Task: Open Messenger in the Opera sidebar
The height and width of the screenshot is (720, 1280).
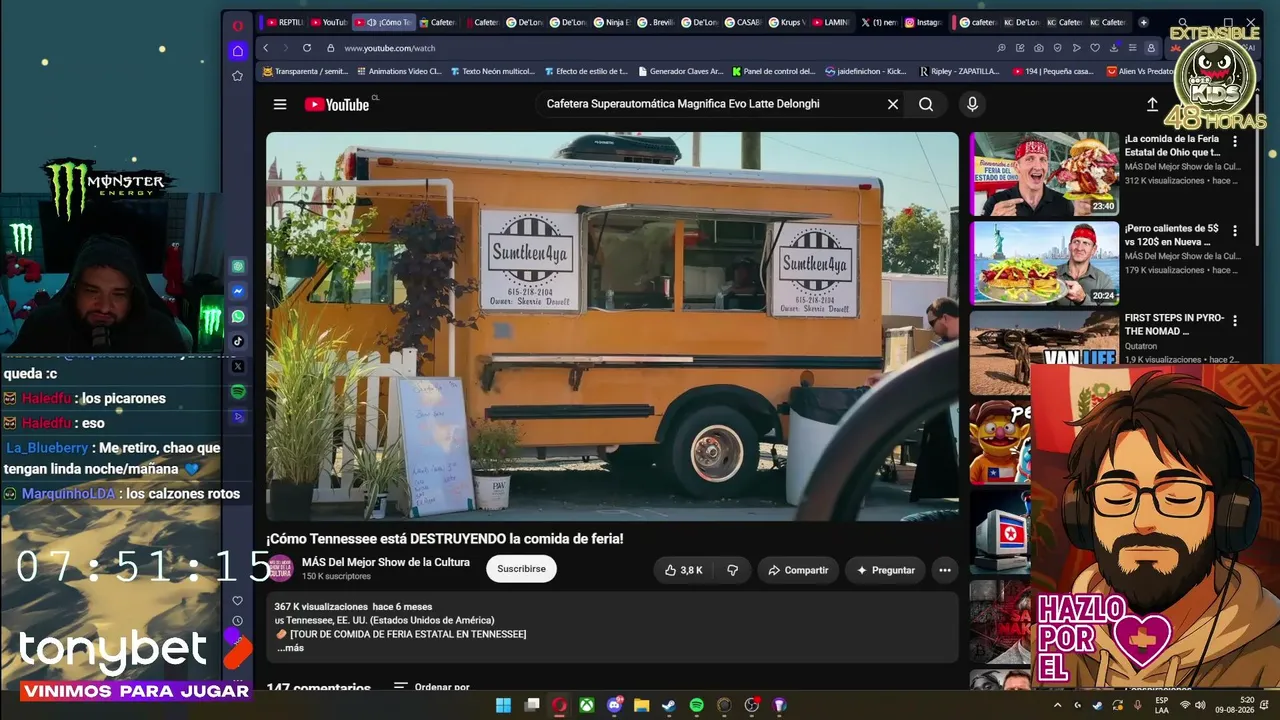Action: [x=238, y=291]
